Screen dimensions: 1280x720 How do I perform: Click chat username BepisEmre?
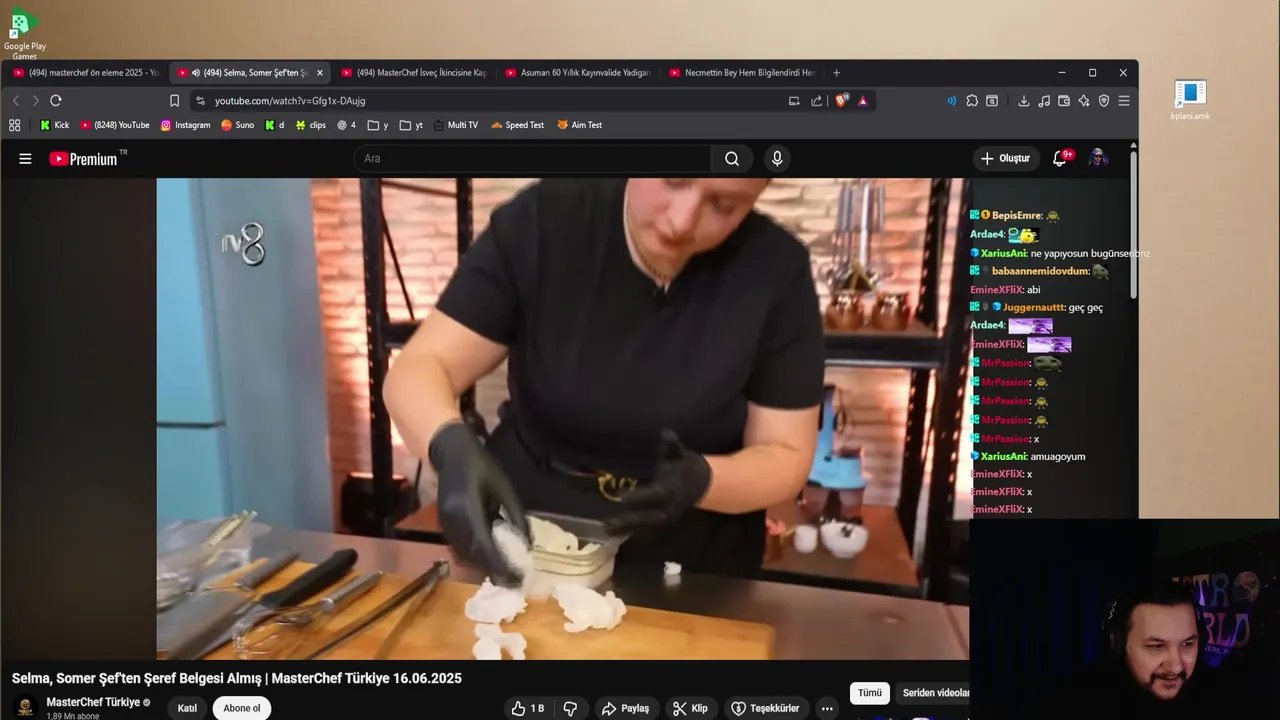[x=1017, y=215]
